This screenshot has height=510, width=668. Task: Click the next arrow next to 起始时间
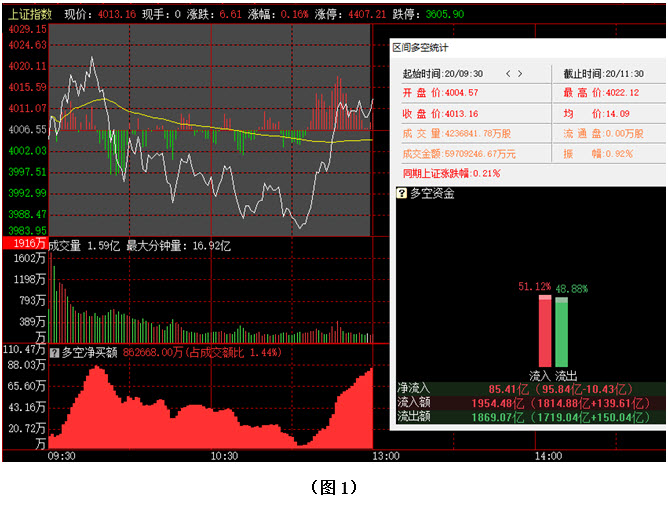[520, 74]
